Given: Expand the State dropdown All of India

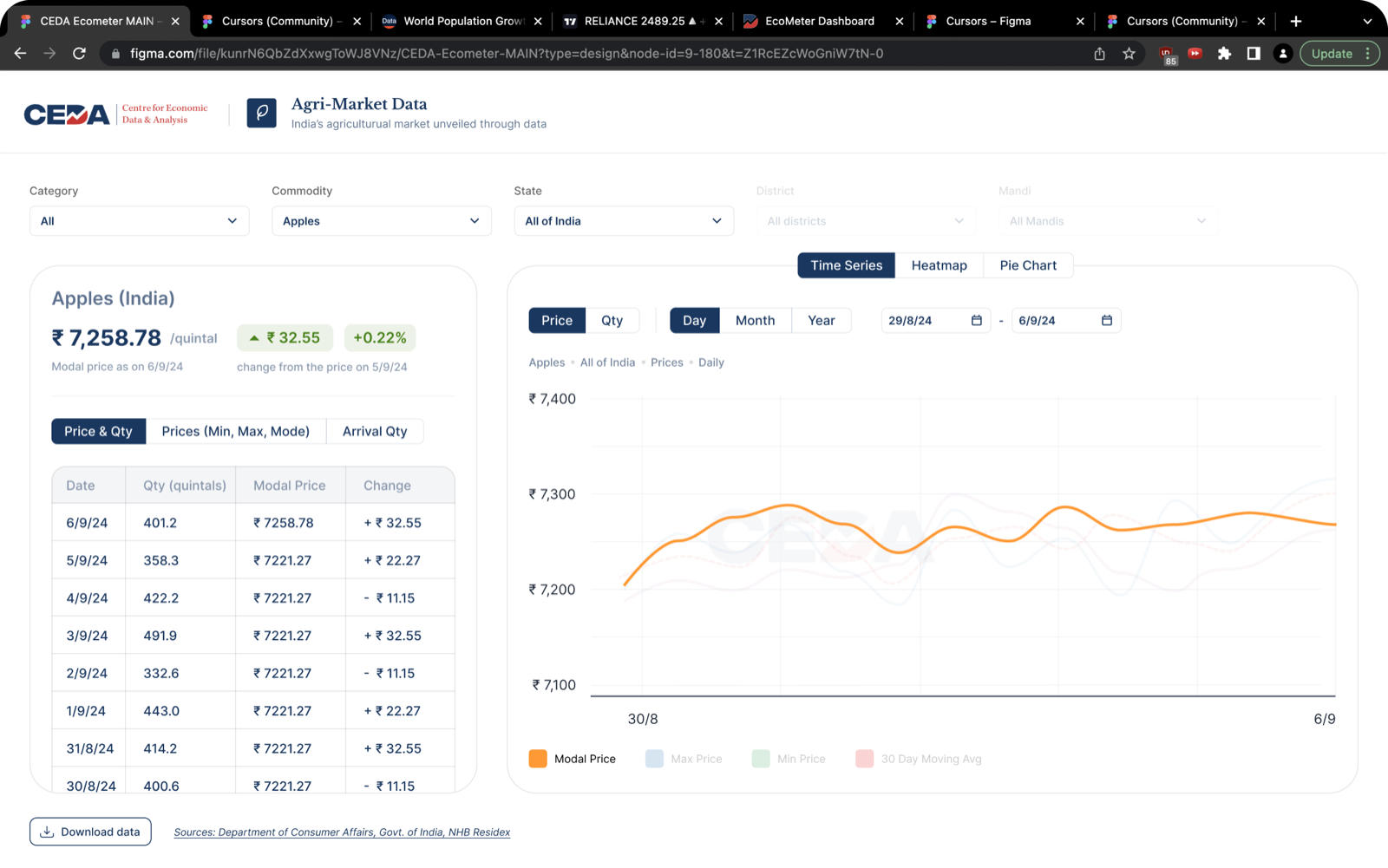Looking at the screenshot, I should (624, 221).
